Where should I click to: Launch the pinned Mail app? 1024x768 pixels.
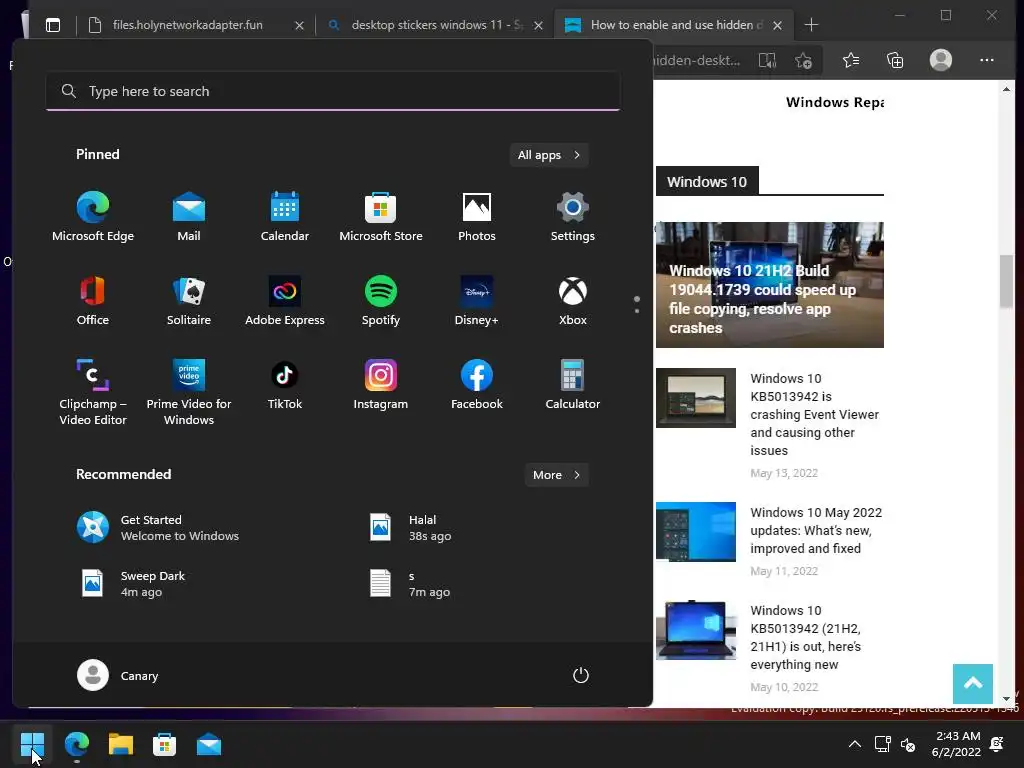pyautogui.click(x=189, y=217)
